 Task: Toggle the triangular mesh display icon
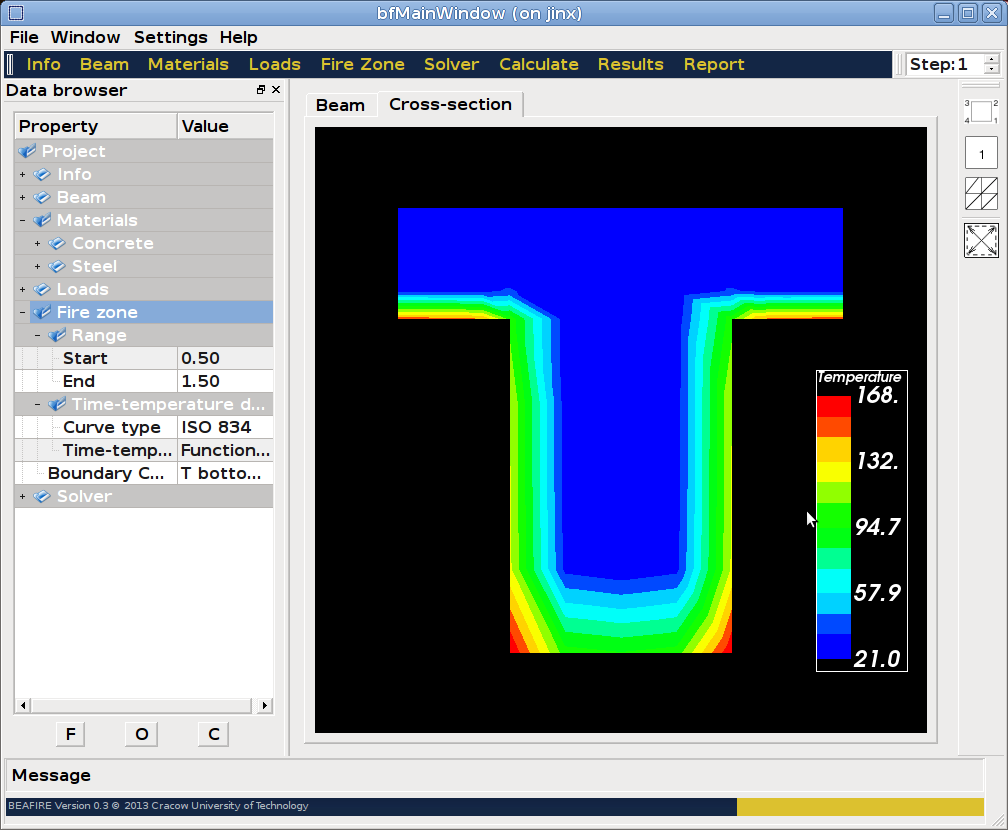click(981, 193)
